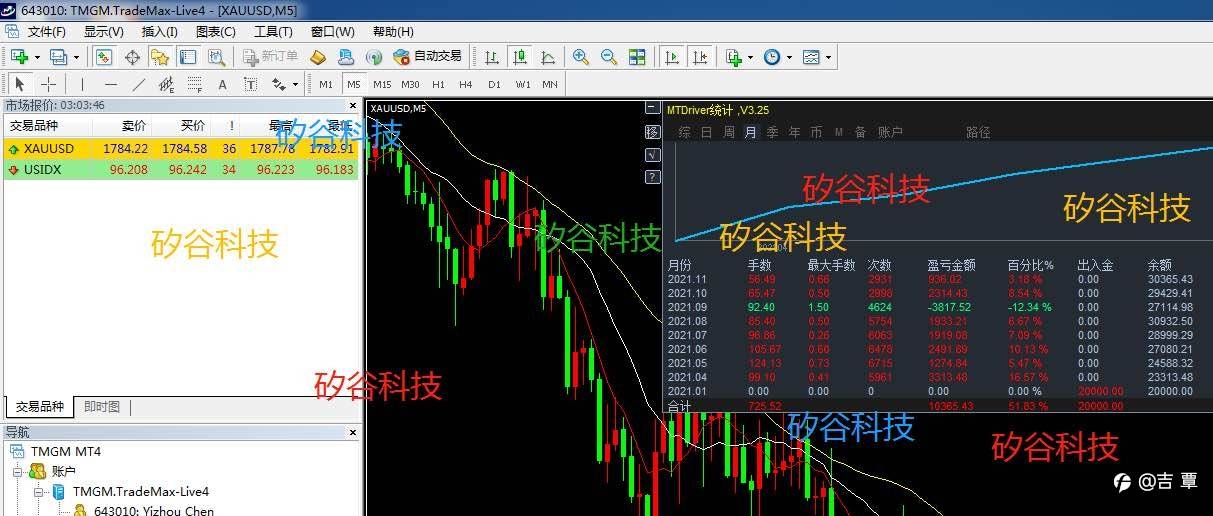Toggle the Navigator star-folder icon
Screen dimensions: 1213x516
(x=160, y=57)
